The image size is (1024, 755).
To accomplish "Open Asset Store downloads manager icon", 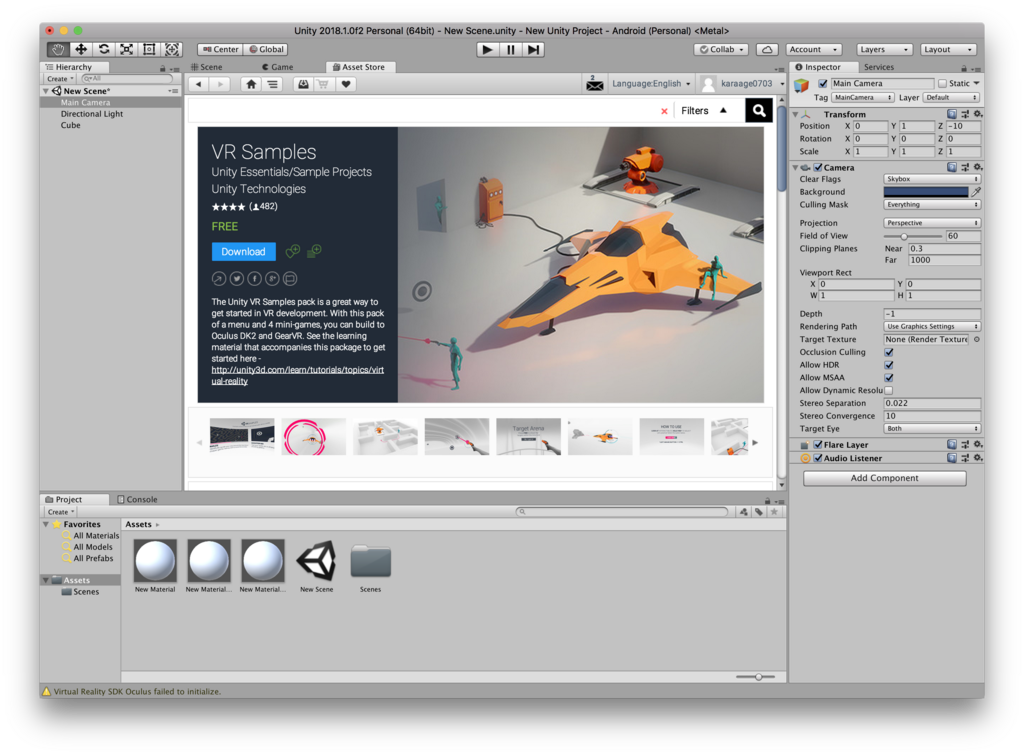I will tap(303, 84).
